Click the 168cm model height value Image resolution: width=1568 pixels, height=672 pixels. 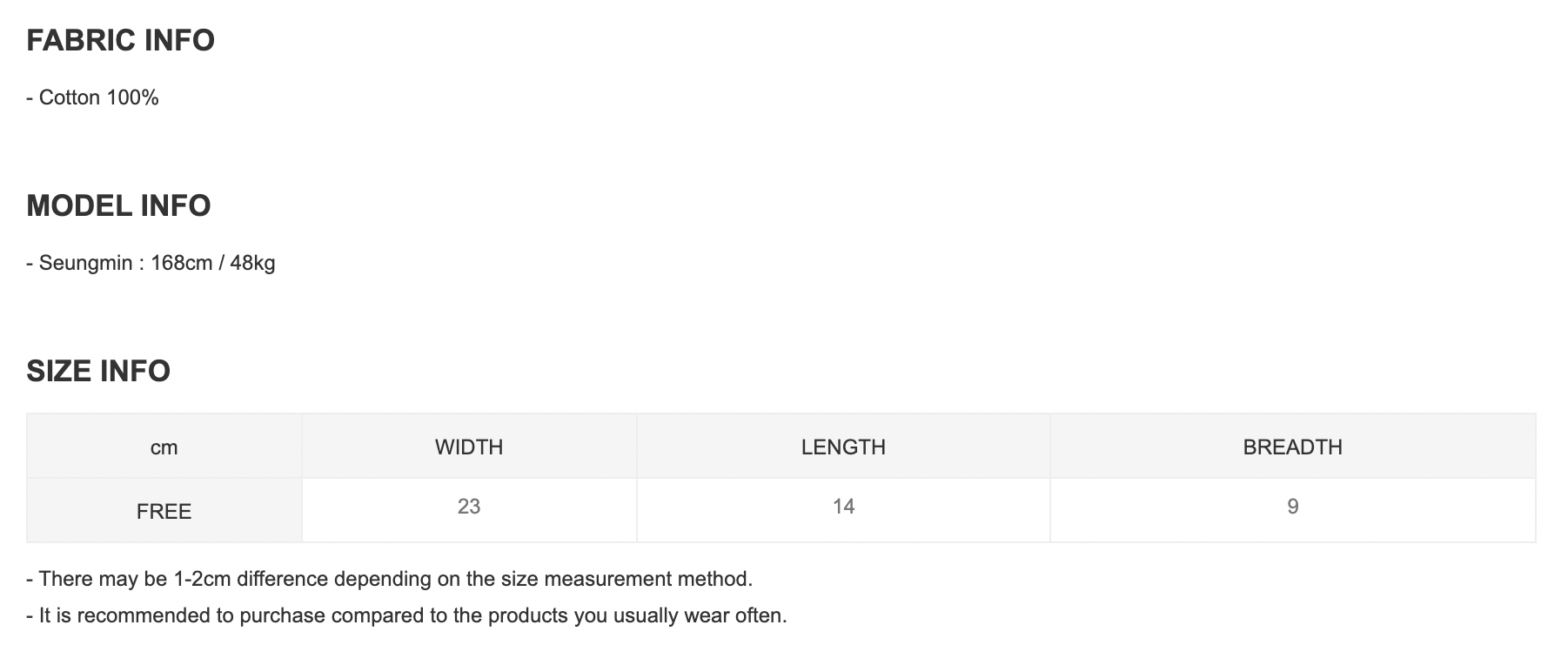(181, 263)
